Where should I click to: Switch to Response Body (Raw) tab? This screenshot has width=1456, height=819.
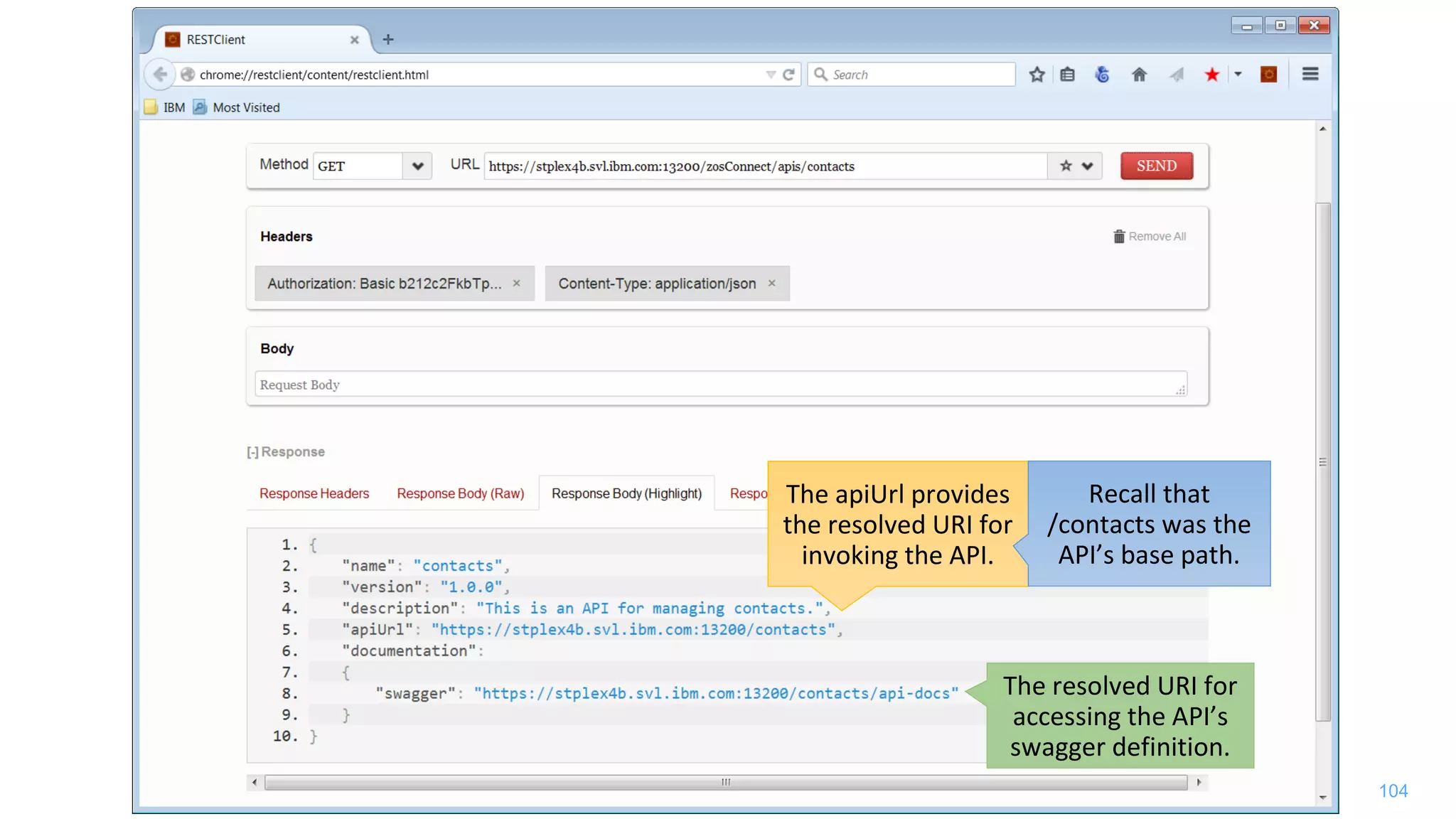(461, 493)
